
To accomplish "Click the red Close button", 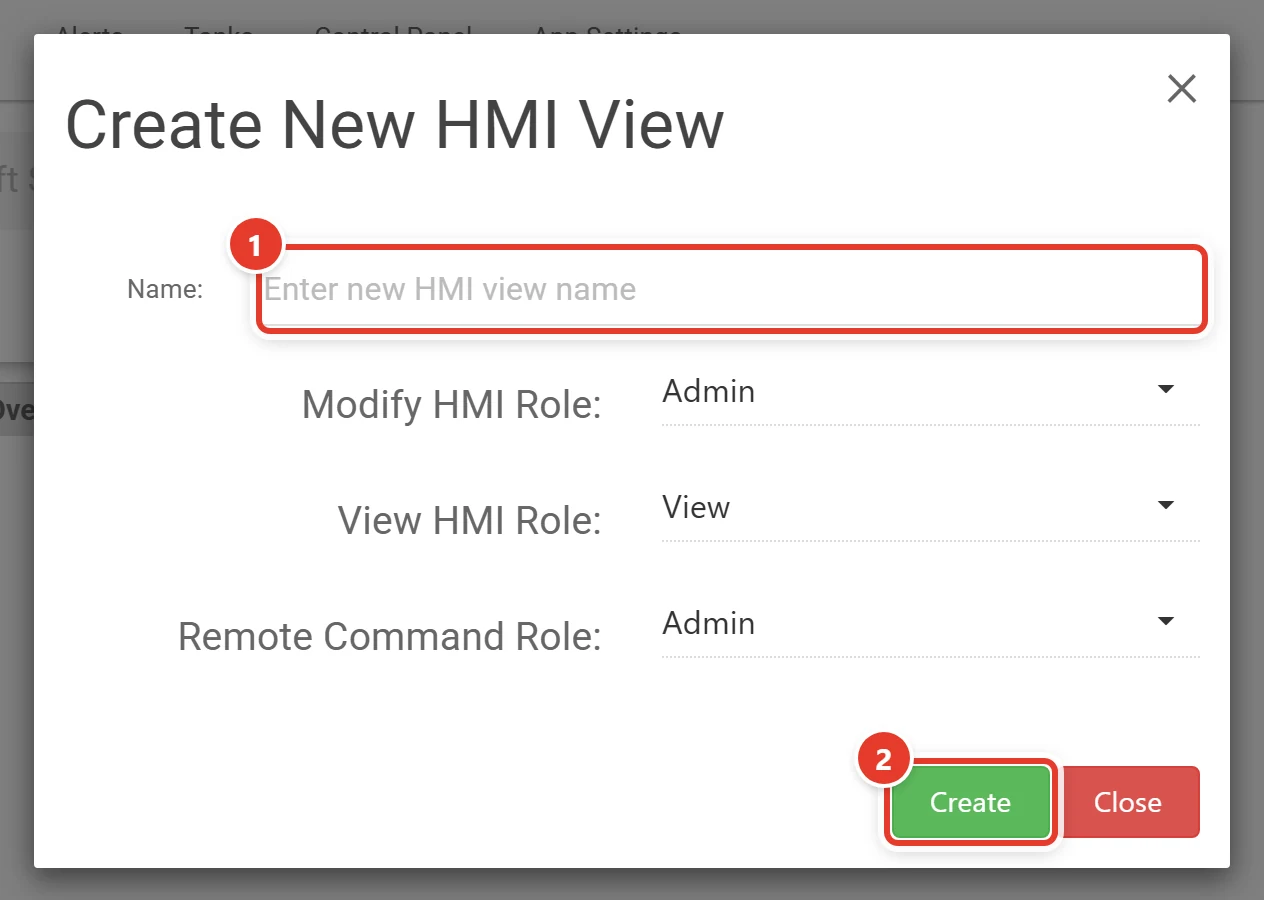I will pyautogui.click(x=1127, y=802).
